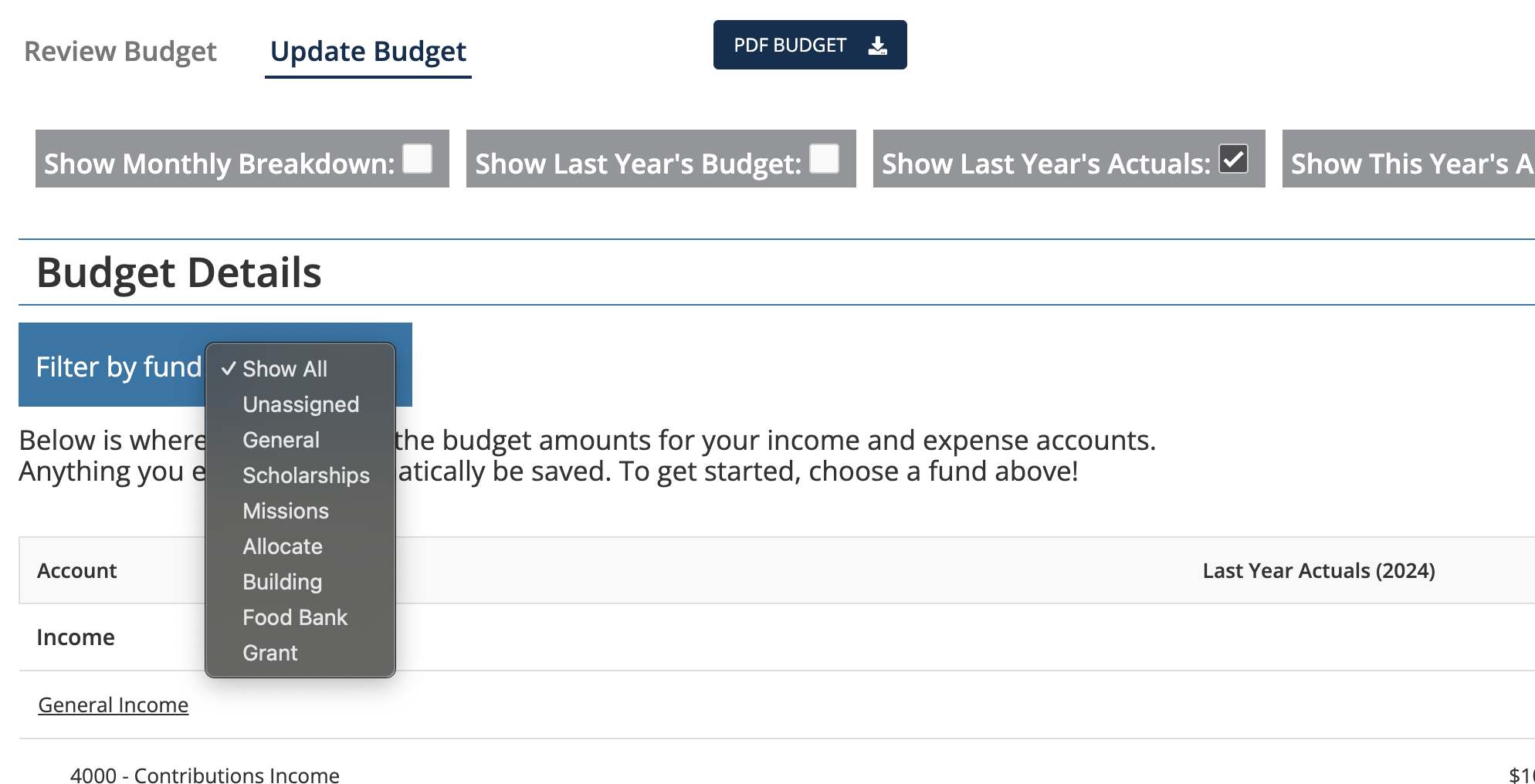Switch to the Review Budget tab
Screen dimensions: 1535x784
[x=120, y=52]
